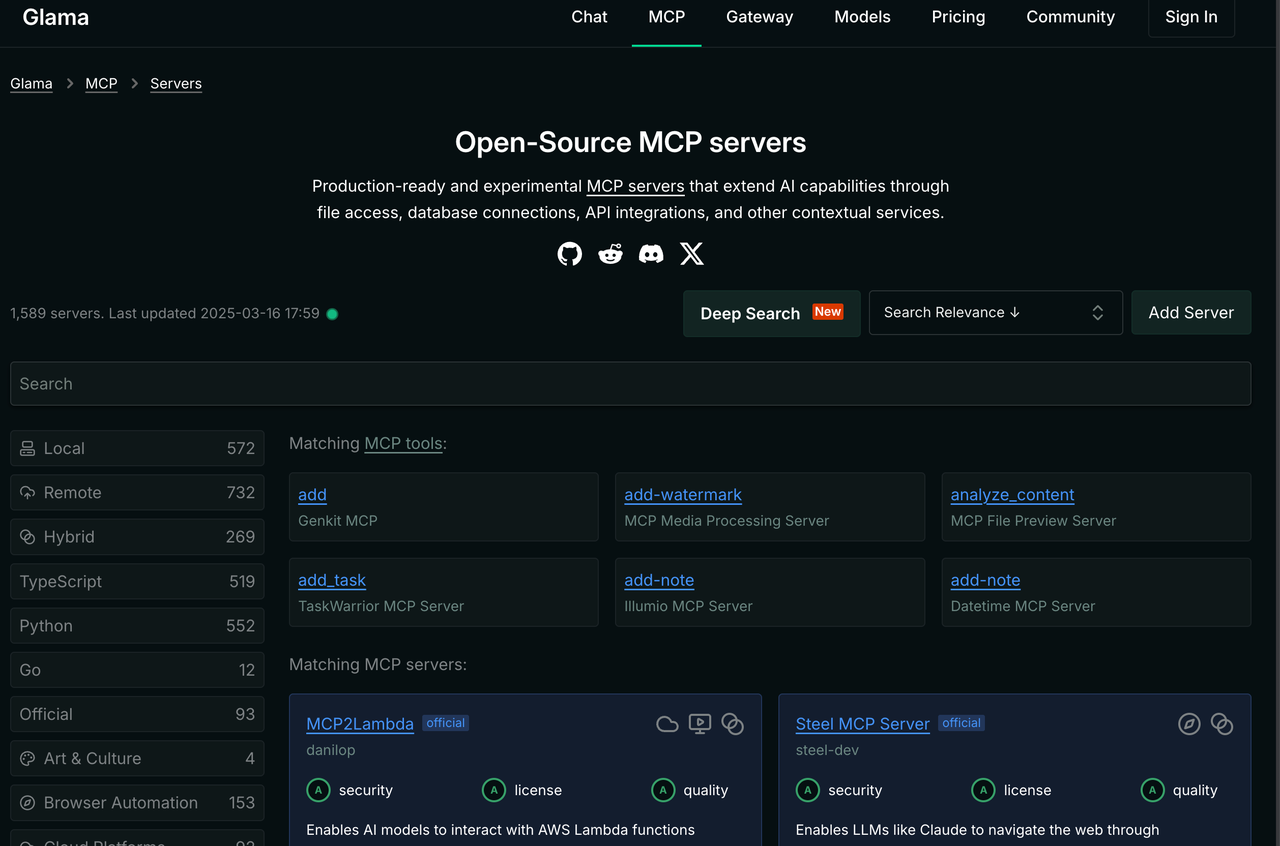The height and width of the screenshot is (846, 1280).
Task: Open add-note from Illumio MCP Server
Action: tap(659, 580)
